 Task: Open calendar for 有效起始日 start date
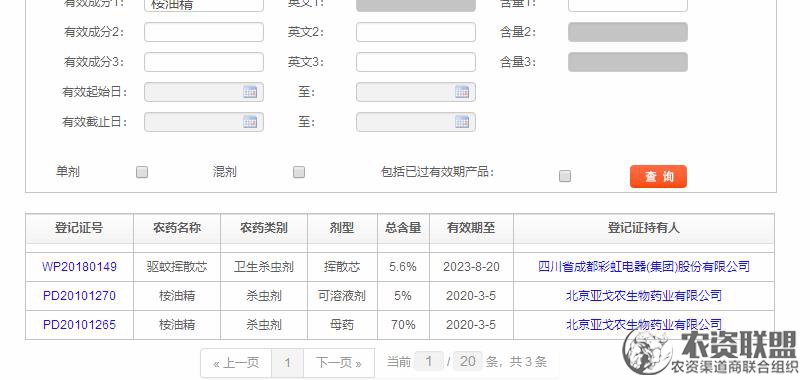pyautogui.click(x=250, y=92)
